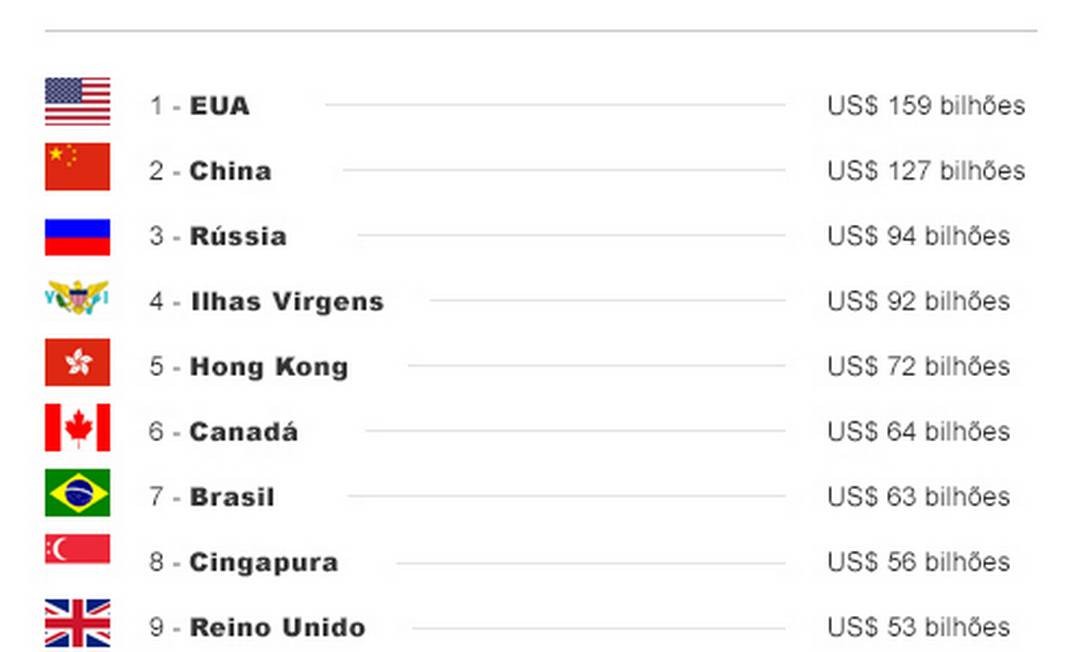Select the Reino Unido label
The width and height of the screenshot is (1086, 652).
click(x=277, y=627)
